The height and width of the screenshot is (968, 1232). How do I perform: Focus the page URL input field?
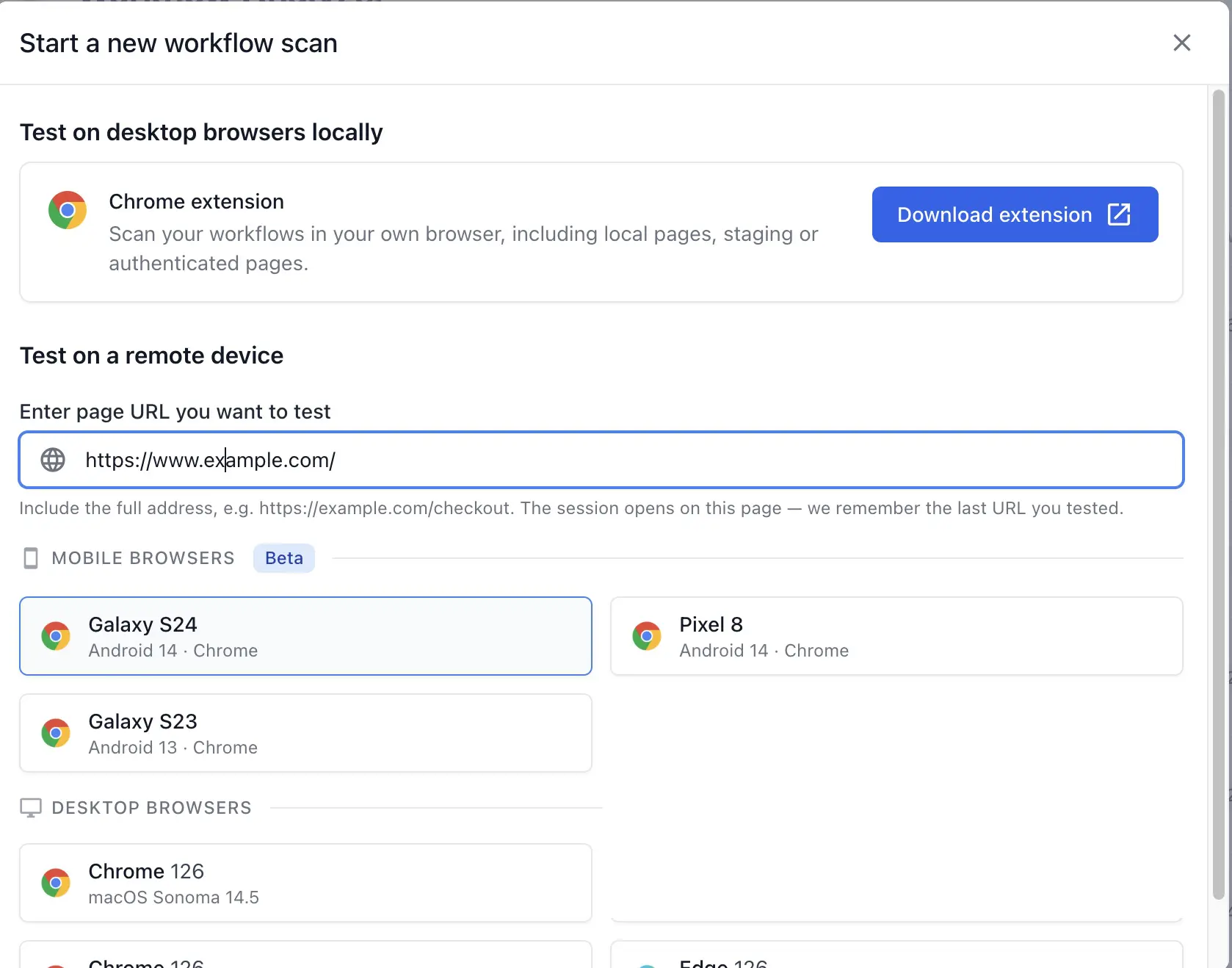[601, 460]
